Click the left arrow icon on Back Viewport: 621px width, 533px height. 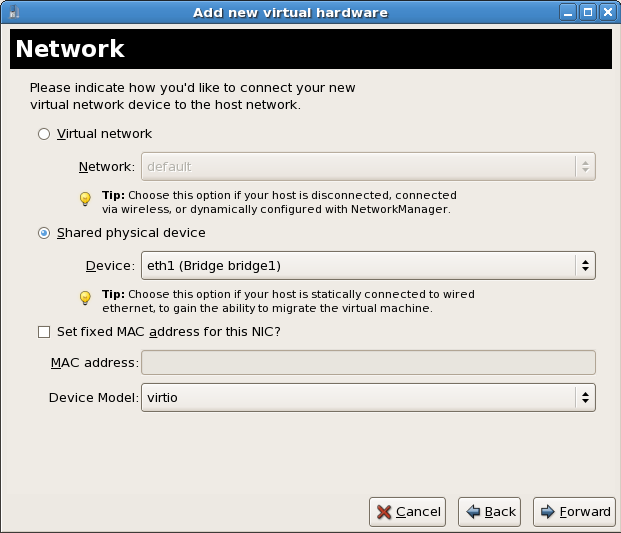point(473,512)
